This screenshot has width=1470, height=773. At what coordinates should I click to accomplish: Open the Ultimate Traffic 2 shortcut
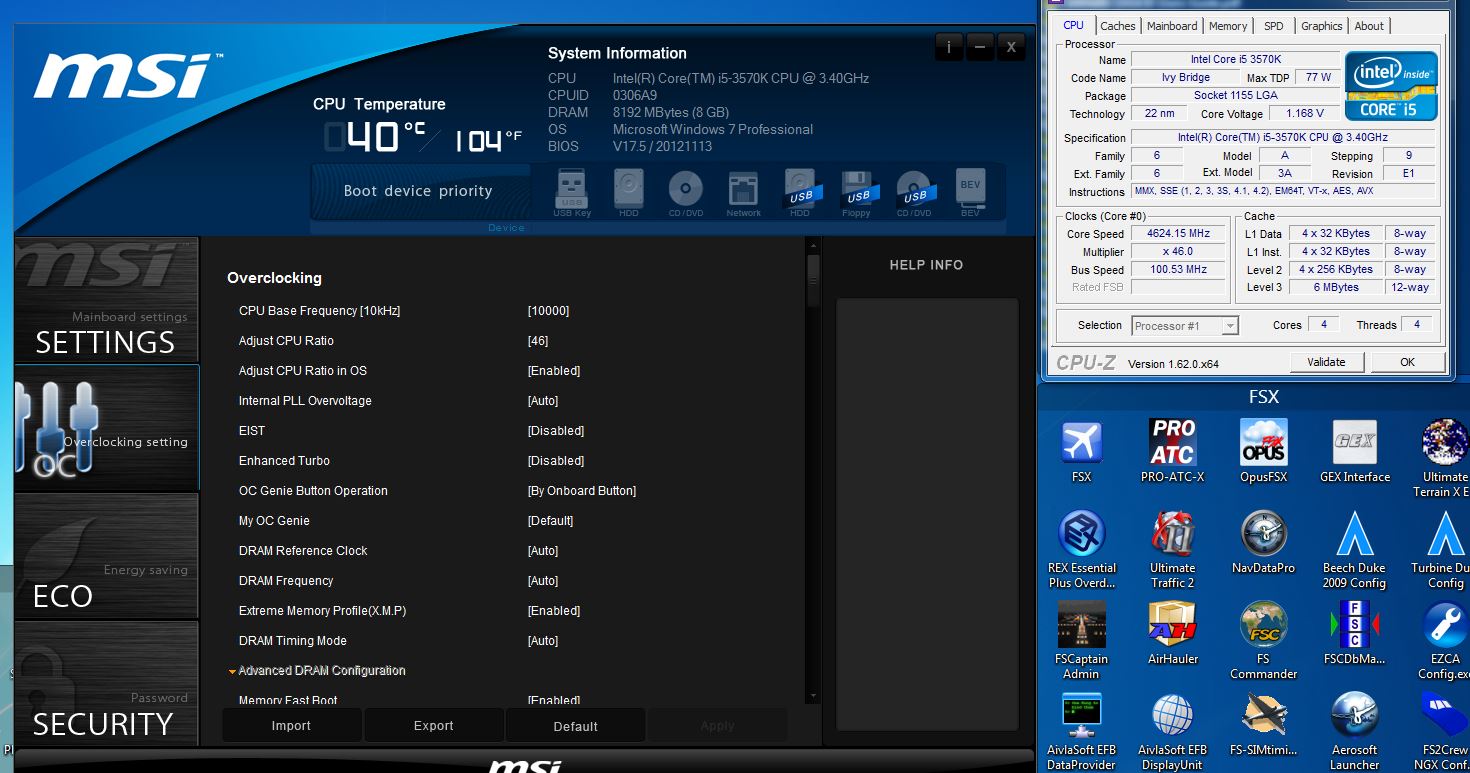click(1172, 550)
